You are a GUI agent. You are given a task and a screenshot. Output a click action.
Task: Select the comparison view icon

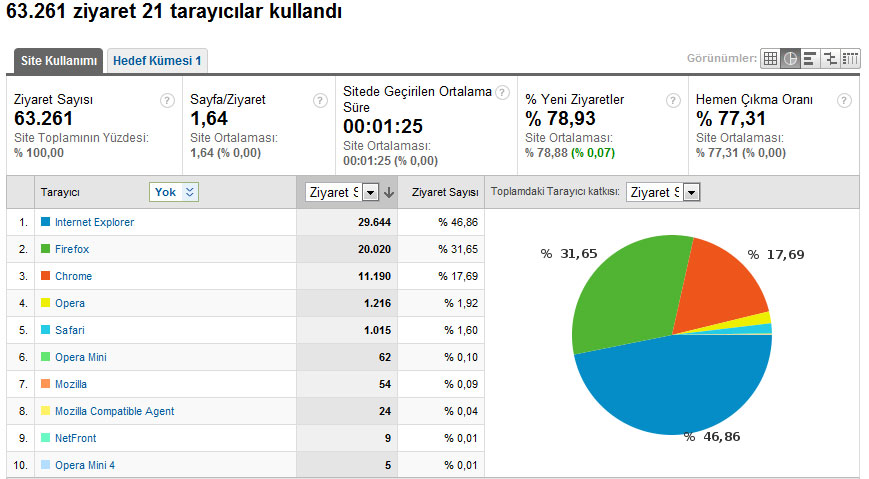[830, 59]
